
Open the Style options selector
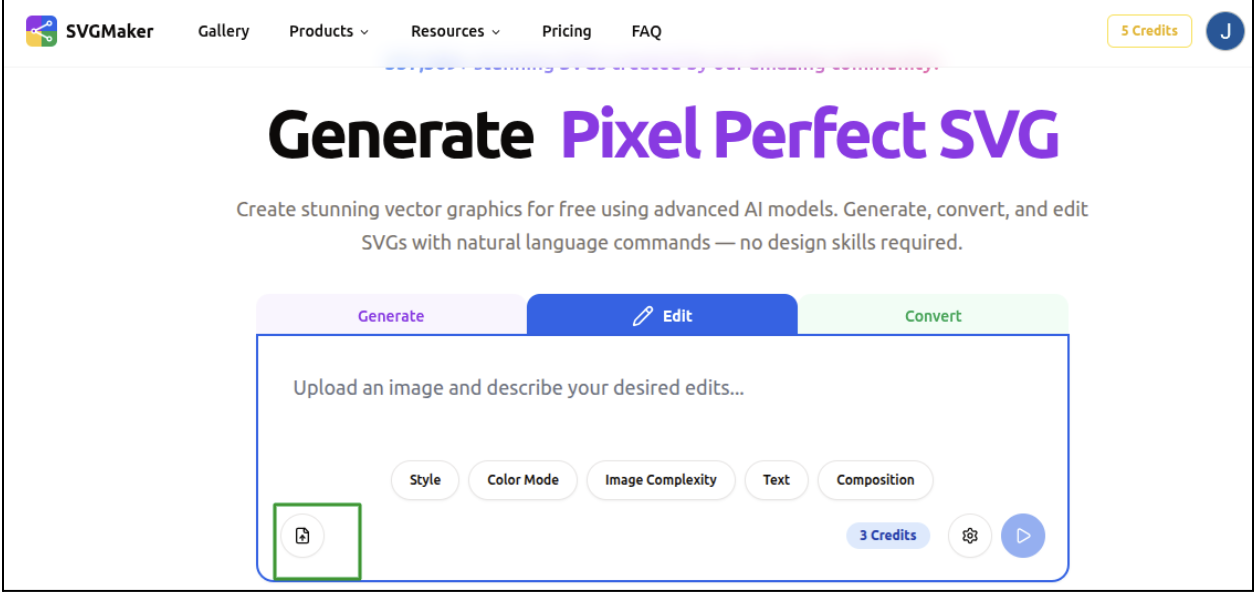pos(424,480)
